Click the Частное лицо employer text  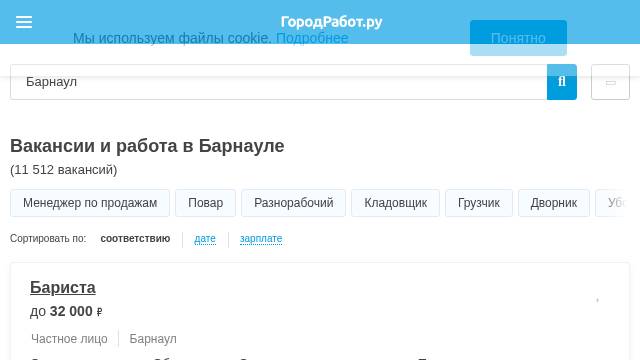pyautogui.click(x=69, y=339)
